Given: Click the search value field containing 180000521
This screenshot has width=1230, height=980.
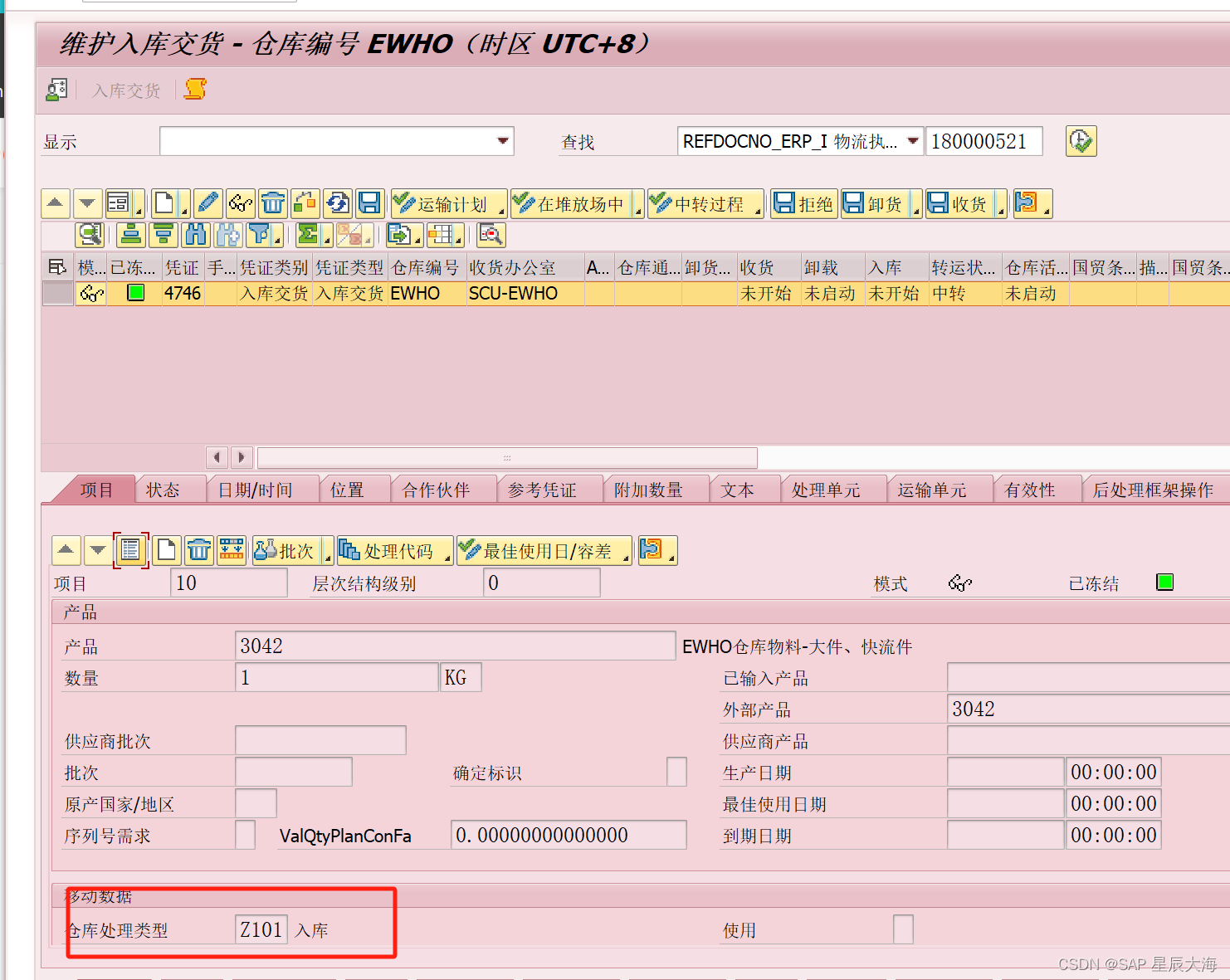Looking at the screenshot, I should click(984, 141).
